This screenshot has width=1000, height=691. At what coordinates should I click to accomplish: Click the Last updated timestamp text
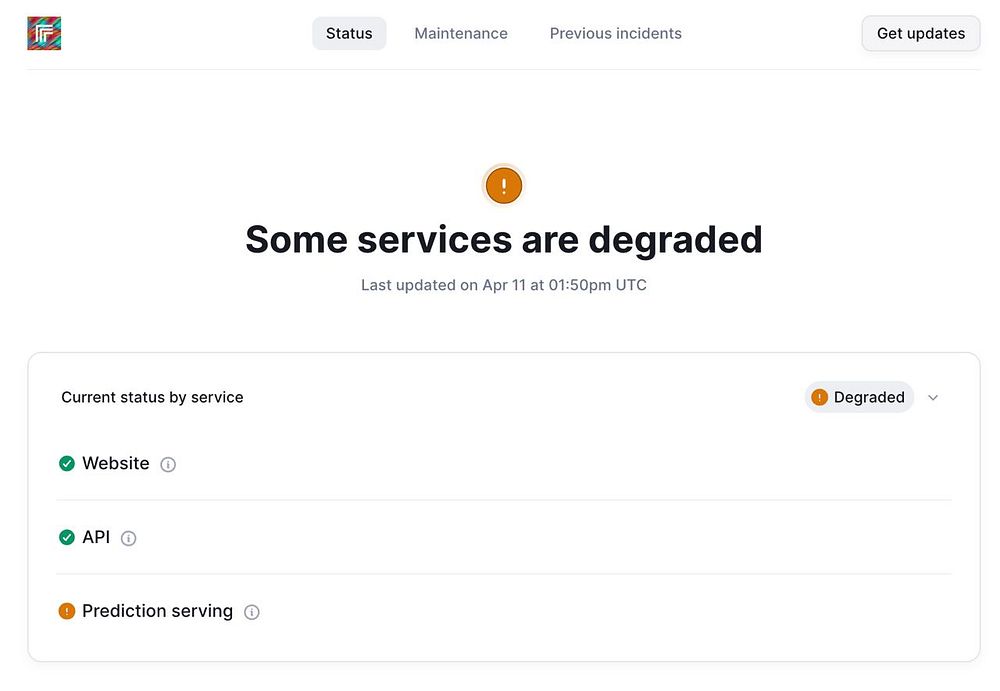pyautogui.click(x=504, y=285)
